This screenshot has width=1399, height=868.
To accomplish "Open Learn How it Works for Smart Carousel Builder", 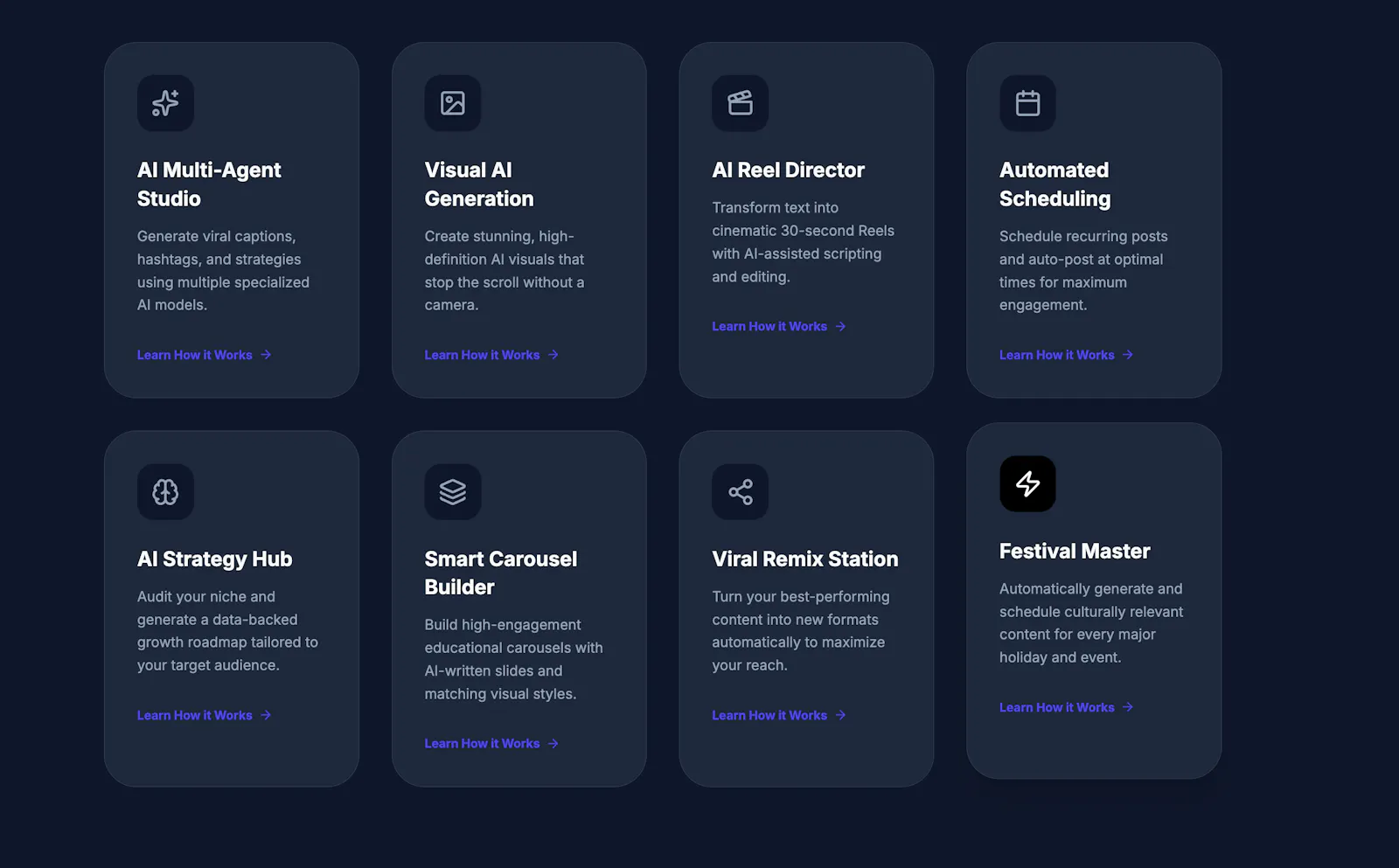I will coord(491,744).
